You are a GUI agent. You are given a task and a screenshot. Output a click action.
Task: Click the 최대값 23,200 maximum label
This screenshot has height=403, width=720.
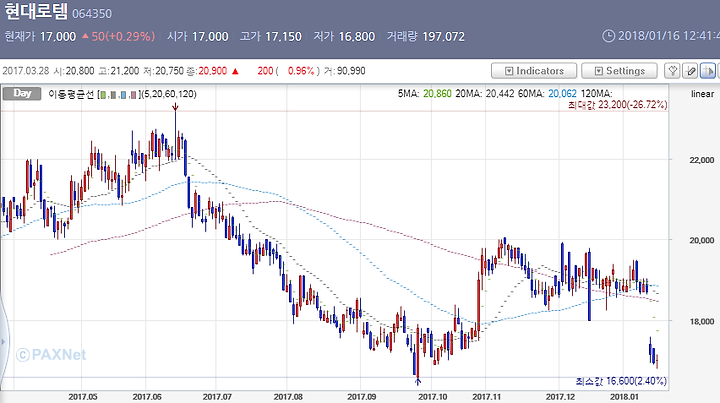[617, 105]
